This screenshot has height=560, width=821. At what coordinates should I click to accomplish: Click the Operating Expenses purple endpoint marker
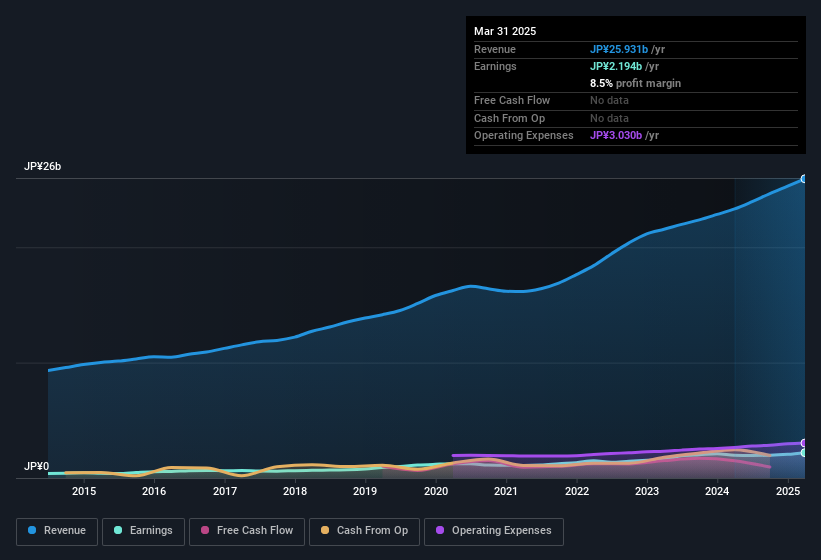click(804, 443)
